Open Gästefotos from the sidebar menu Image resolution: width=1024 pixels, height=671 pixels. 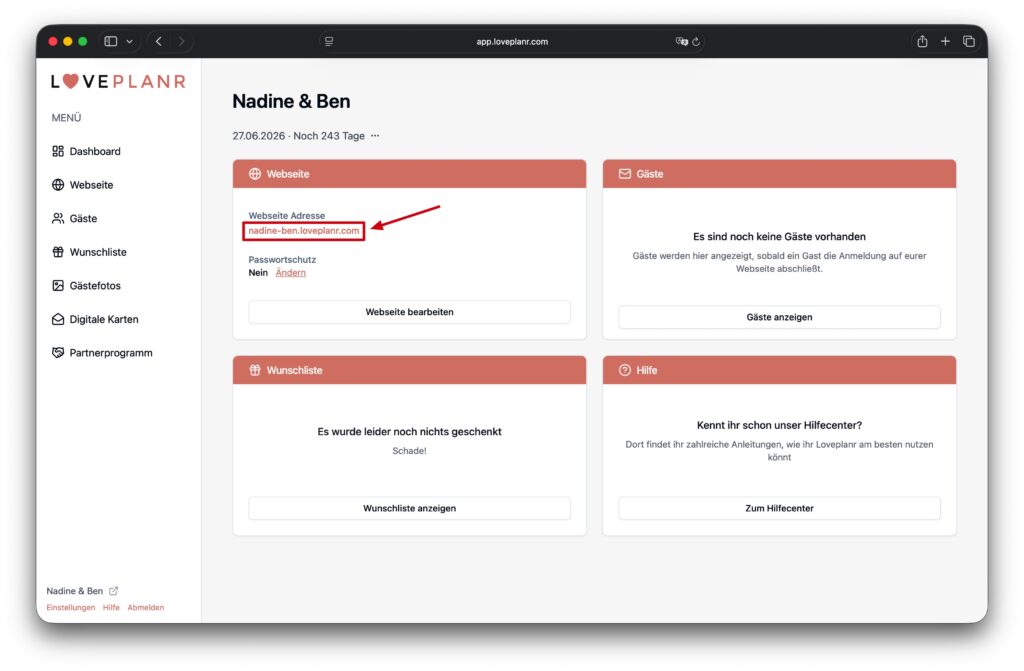pos(95,286)
